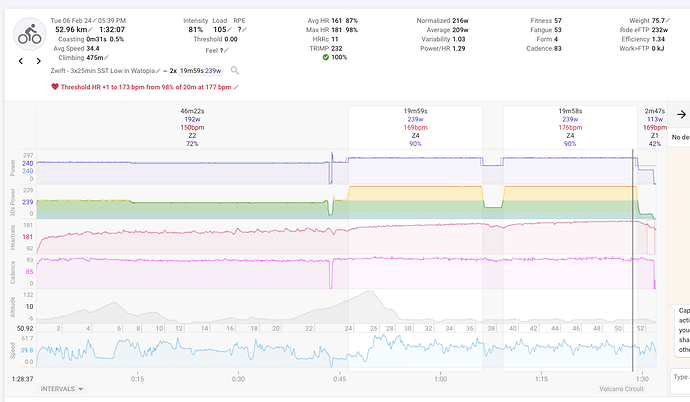Image resolution: width=690 pixels, height=402 pixels.
Task: Click the Power chart axis label
Action: 12,168
